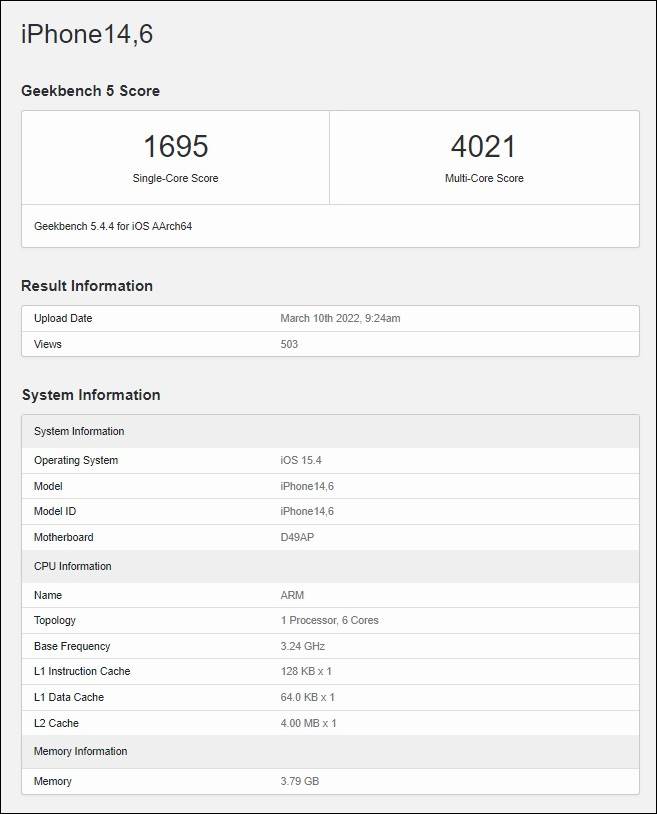Click the Model row label

point(48,486)
